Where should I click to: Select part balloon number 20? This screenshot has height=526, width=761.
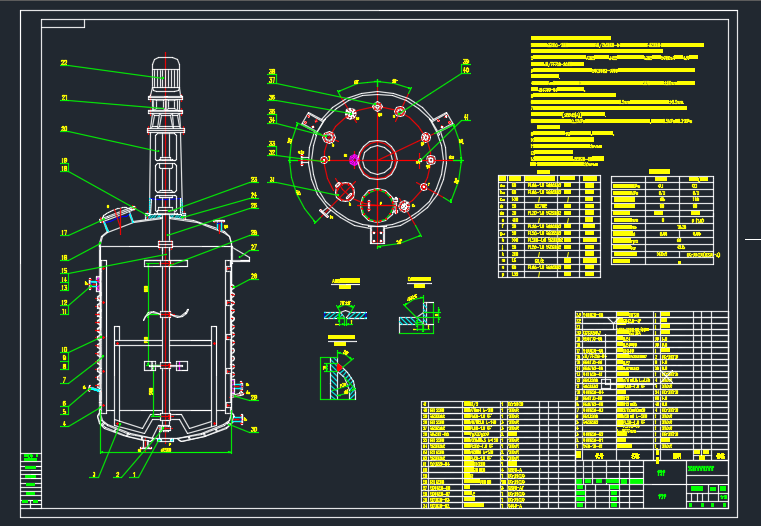click(x=64, y=129)
